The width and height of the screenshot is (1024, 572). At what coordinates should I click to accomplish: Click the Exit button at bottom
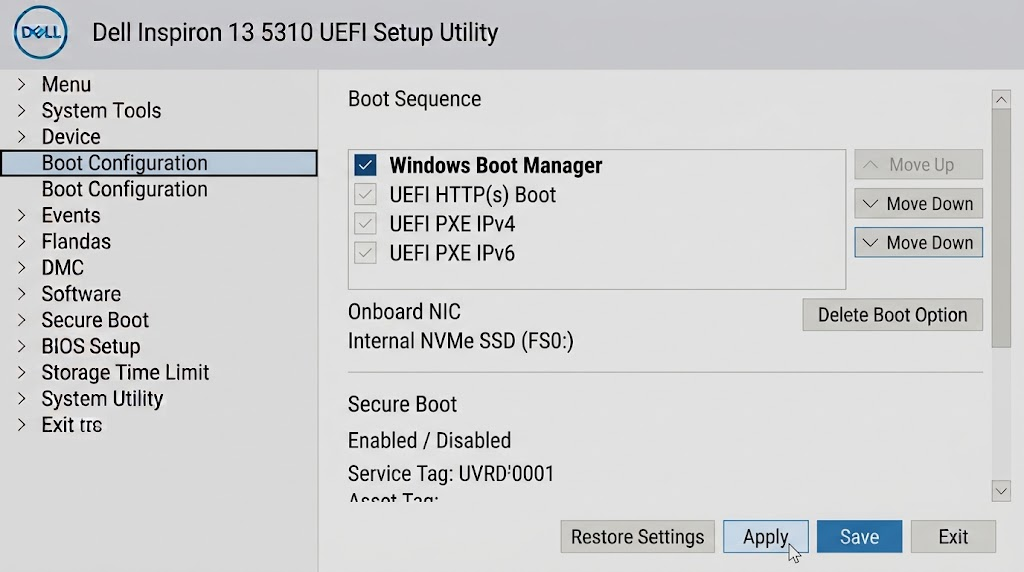[x=953, y=537]
